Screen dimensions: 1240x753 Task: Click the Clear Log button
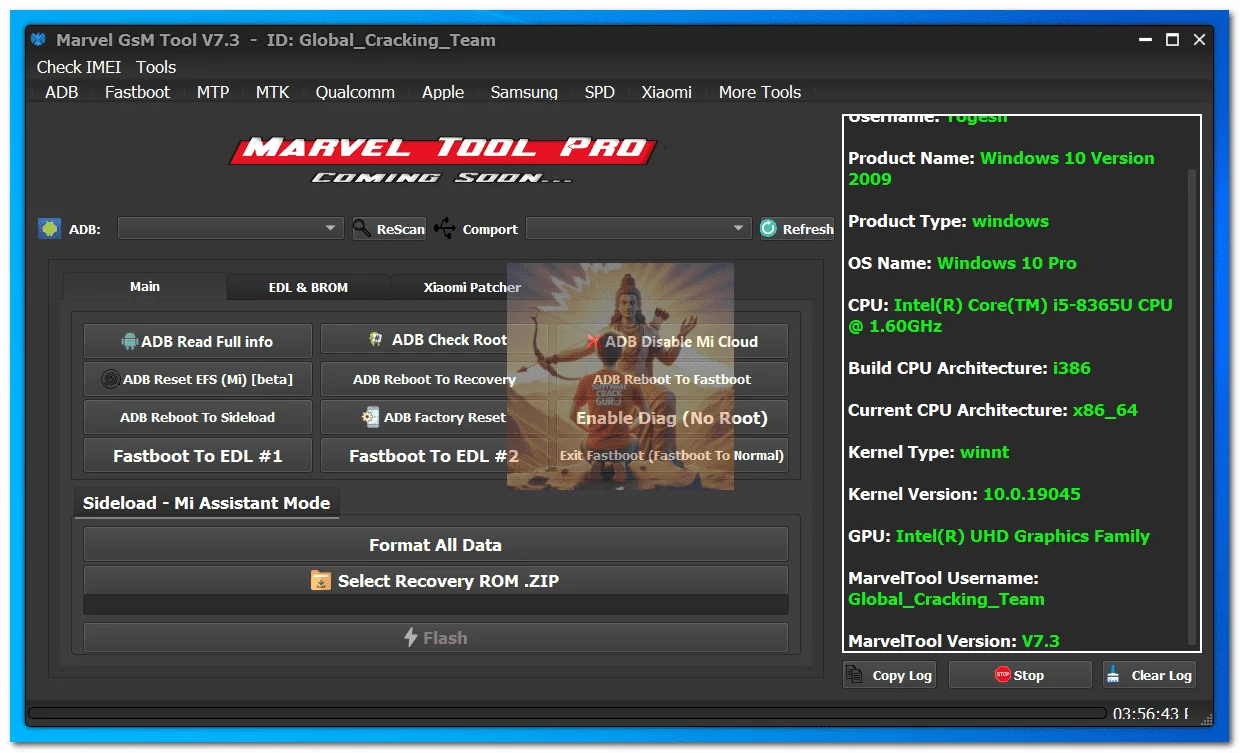(1149, 675)
